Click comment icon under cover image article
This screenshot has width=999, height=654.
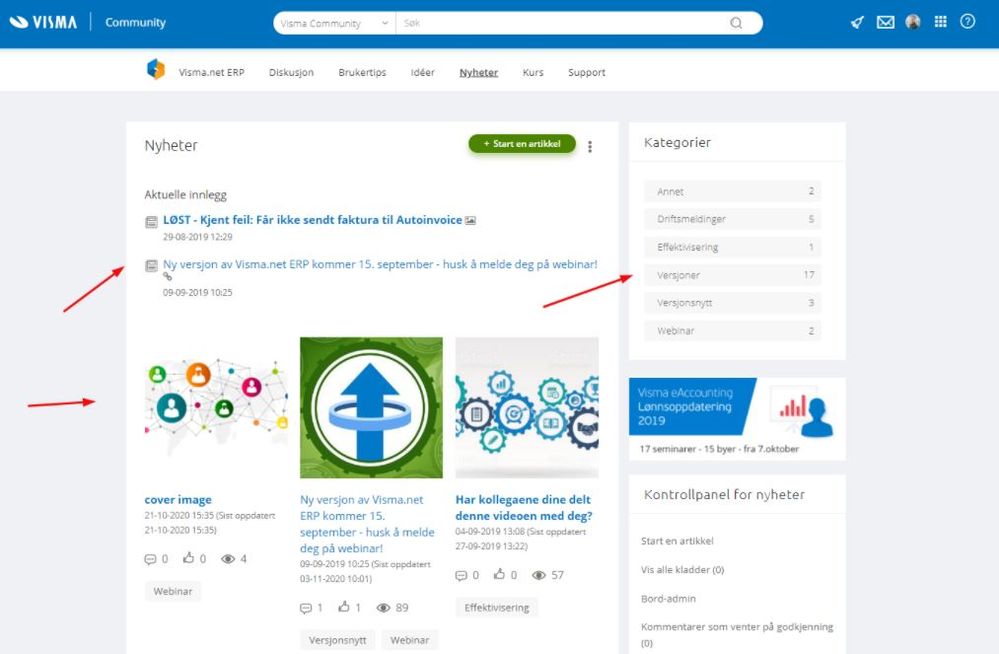pyautogui.click(x=150, y=559)
